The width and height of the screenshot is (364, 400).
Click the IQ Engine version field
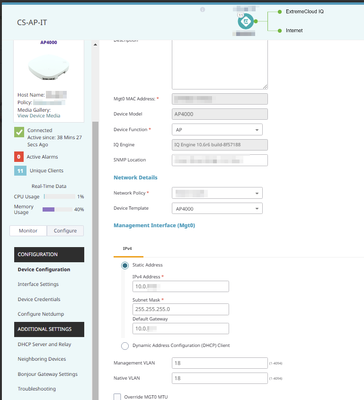tap(220, 145)
